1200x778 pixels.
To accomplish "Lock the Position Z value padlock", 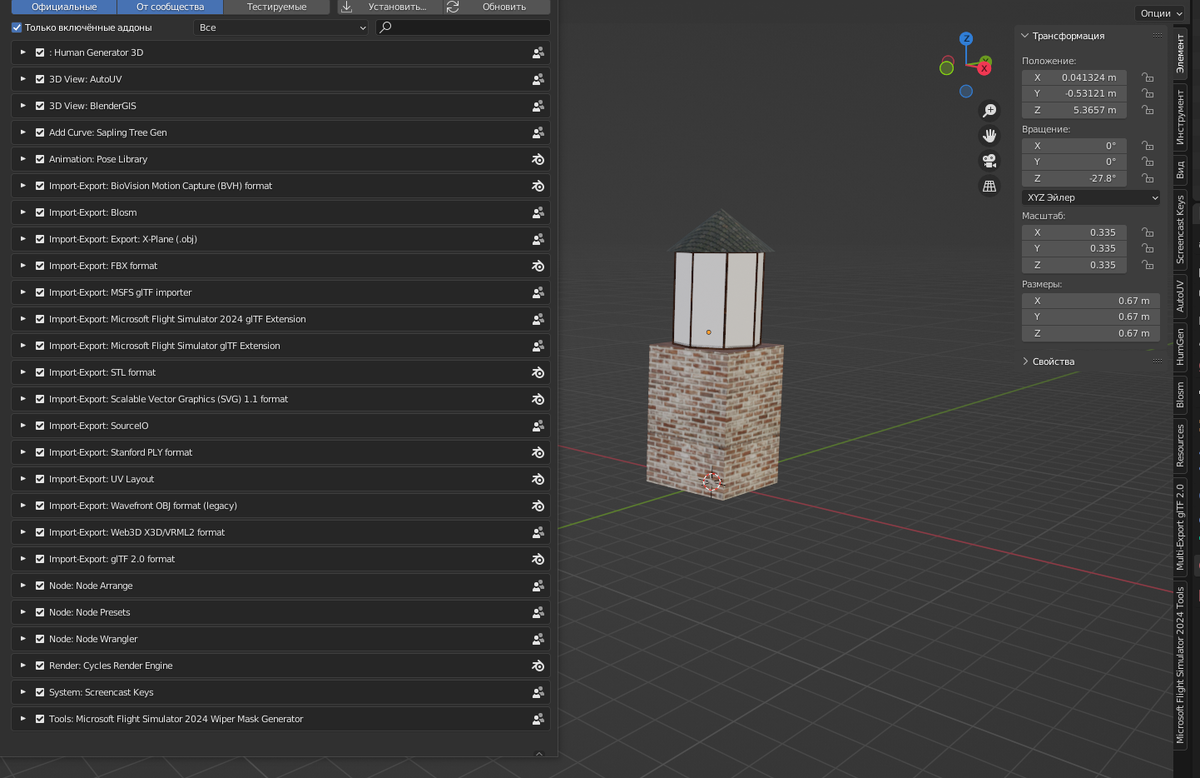I will pyautogui.click(x=1148, y=110).
